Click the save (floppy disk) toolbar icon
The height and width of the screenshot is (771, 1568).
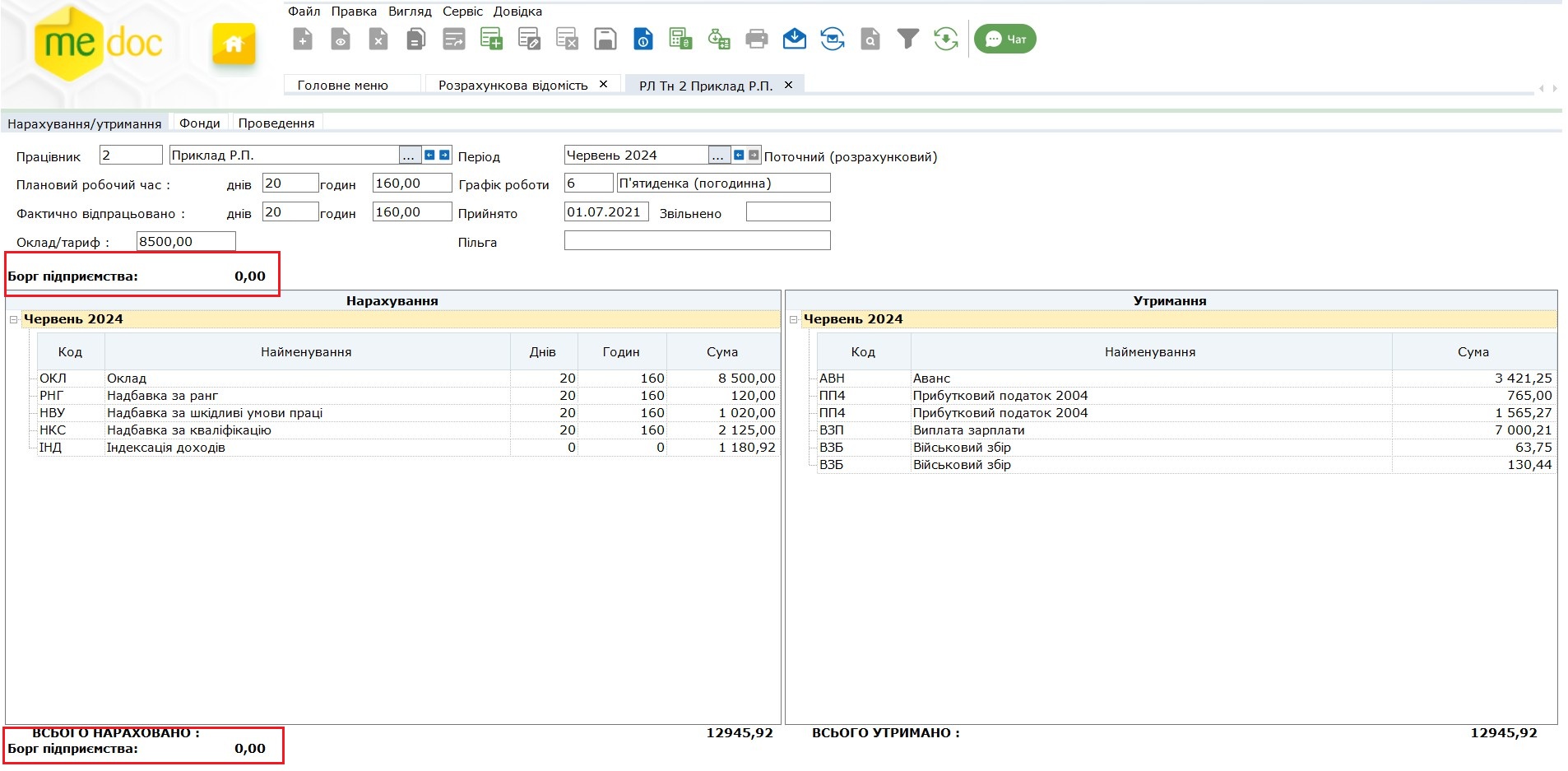point(605,39)
